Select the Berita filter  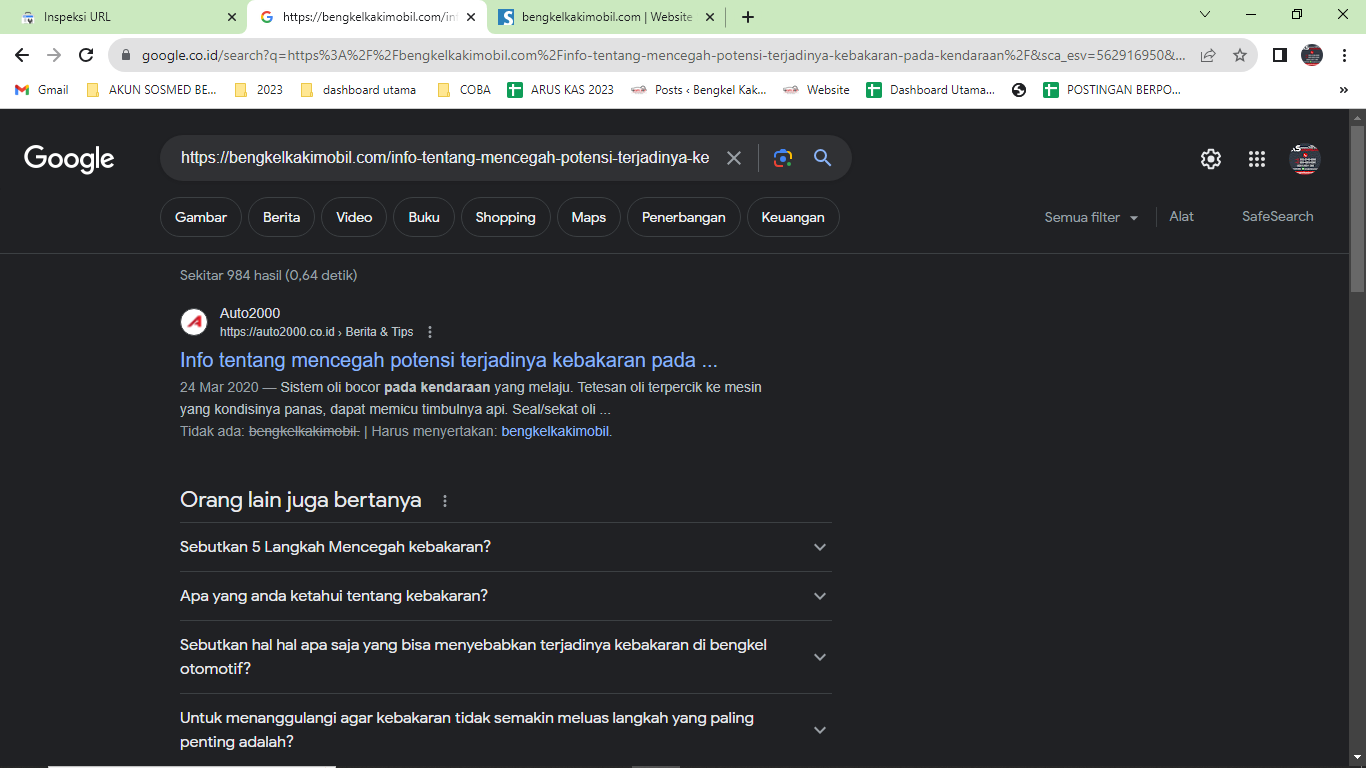click(281, 217)
